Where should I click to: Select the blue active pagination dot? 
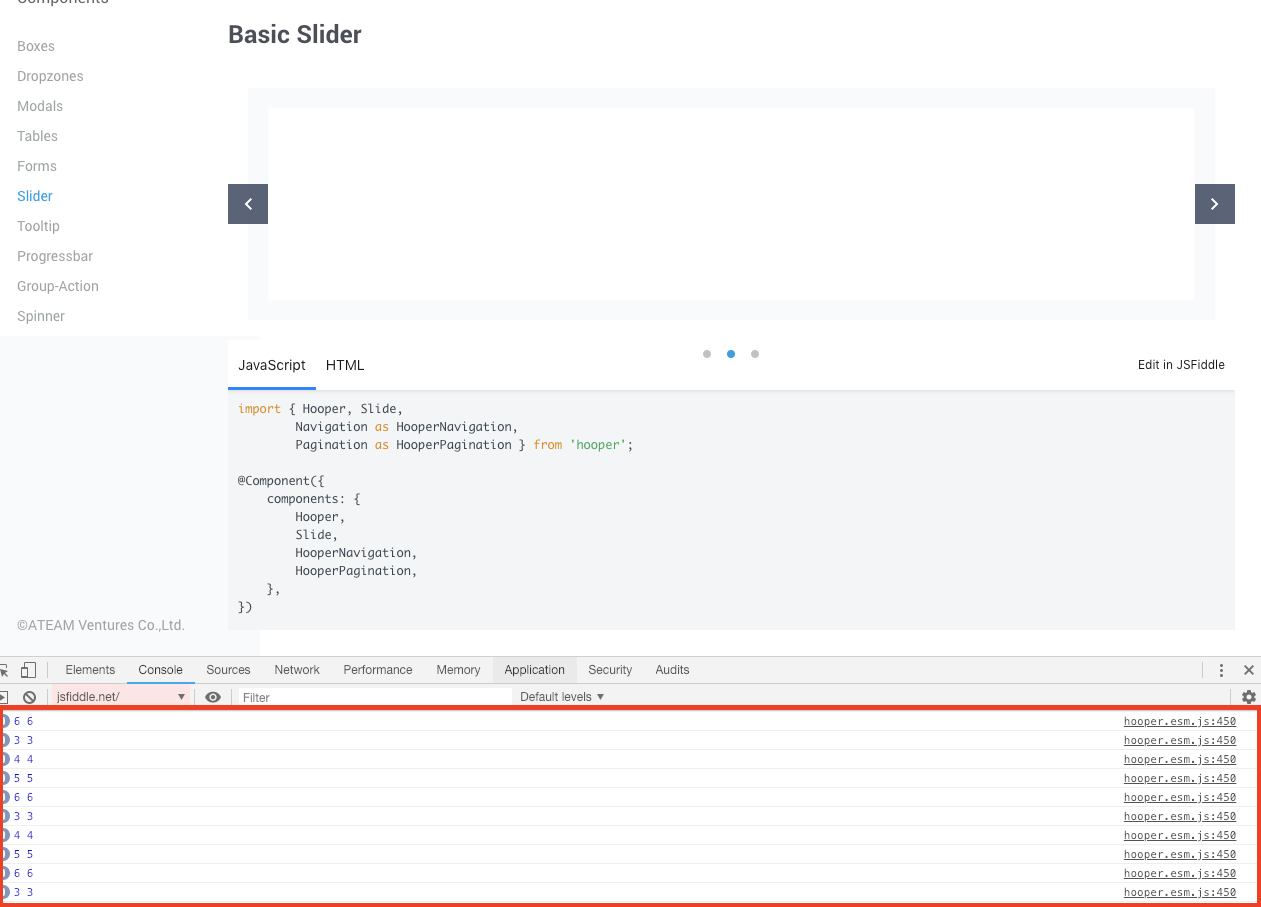[x=731, y=354]
